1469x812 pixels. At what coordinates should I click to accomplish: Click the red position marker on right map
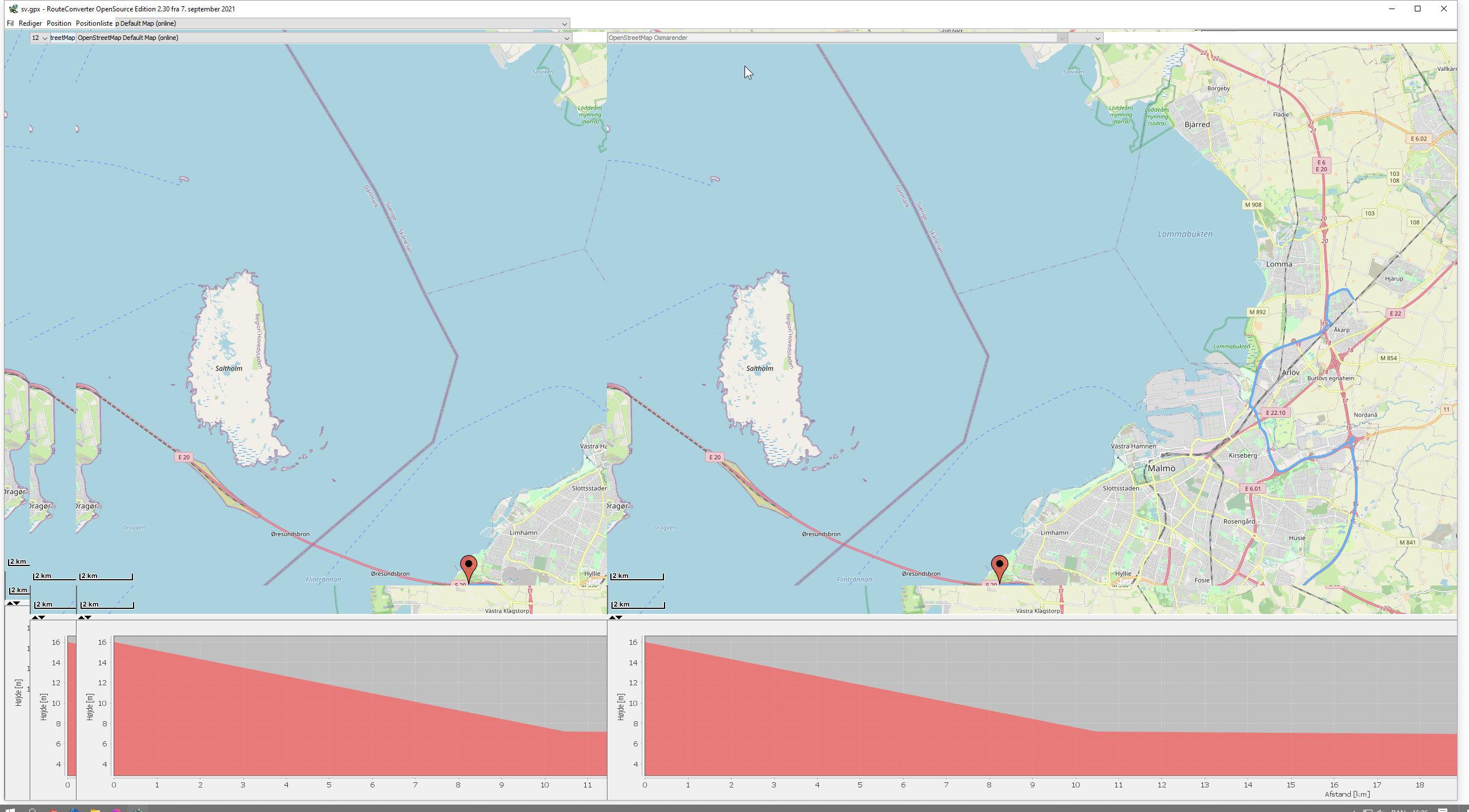pos(999,566)
